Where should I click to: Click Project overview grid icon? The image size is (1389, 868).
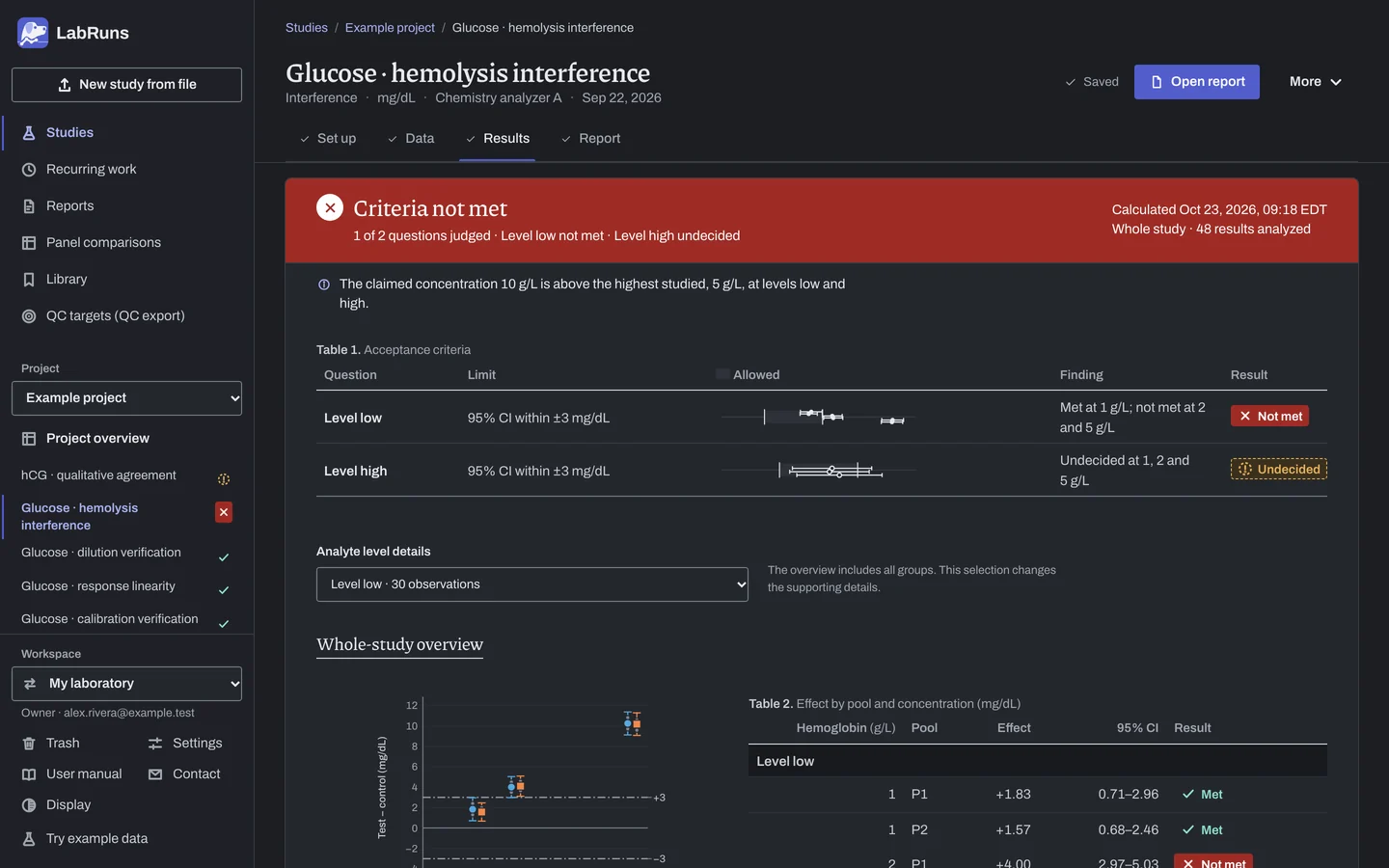pos(29,439)
